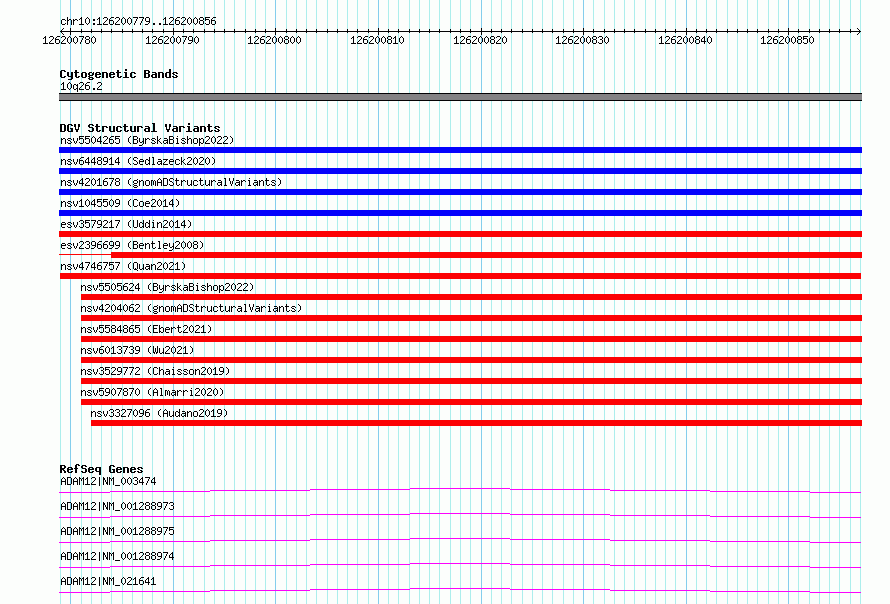Click ruler position 126200800
The width and height of the screenshot is (890, 604).
tap(274, 40)
